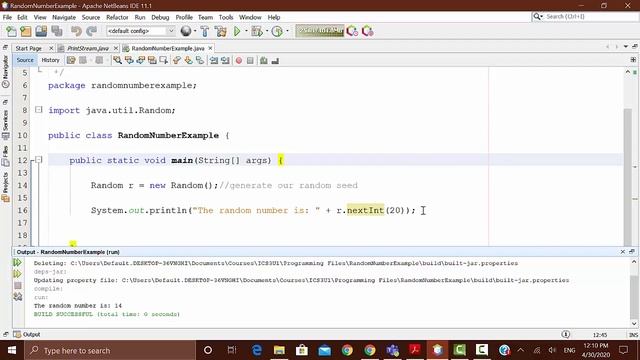Click the Save All toolbar icon
640x360 pixels.
57,31
